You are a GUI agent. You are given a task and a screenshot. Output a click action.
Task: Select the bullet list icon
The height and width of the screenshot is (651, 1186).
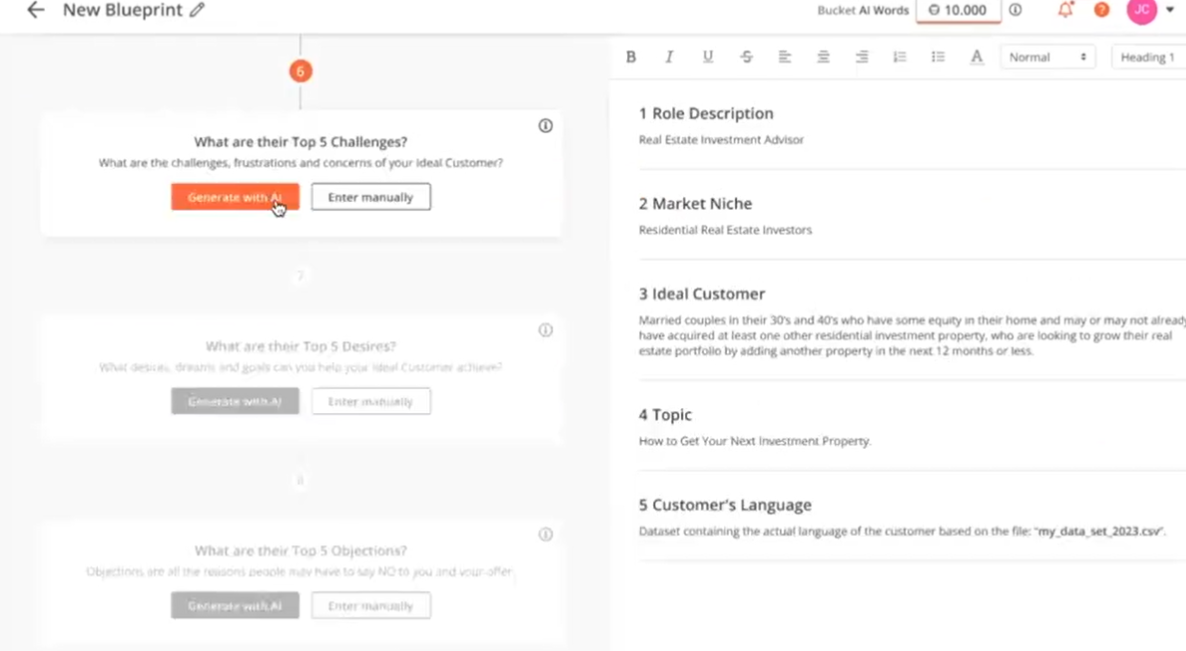(937, 56)
